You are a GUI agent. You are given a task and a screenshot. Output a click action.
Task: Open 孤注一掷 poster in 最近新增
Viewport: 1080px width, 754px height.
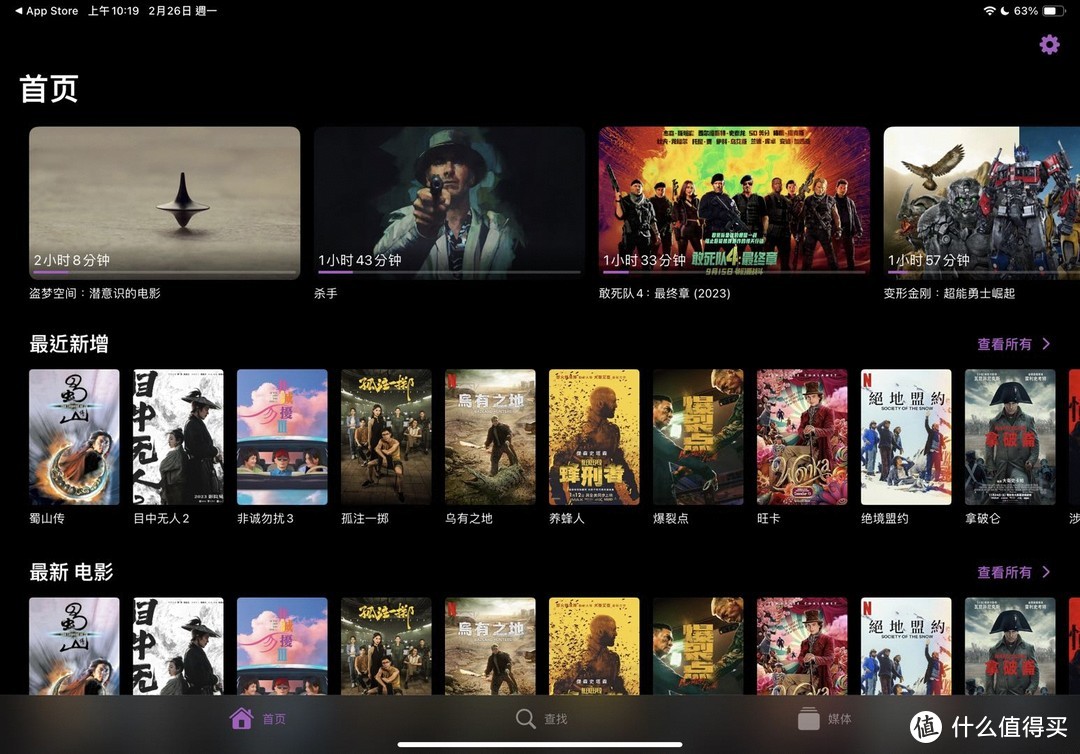click(386, 437)
